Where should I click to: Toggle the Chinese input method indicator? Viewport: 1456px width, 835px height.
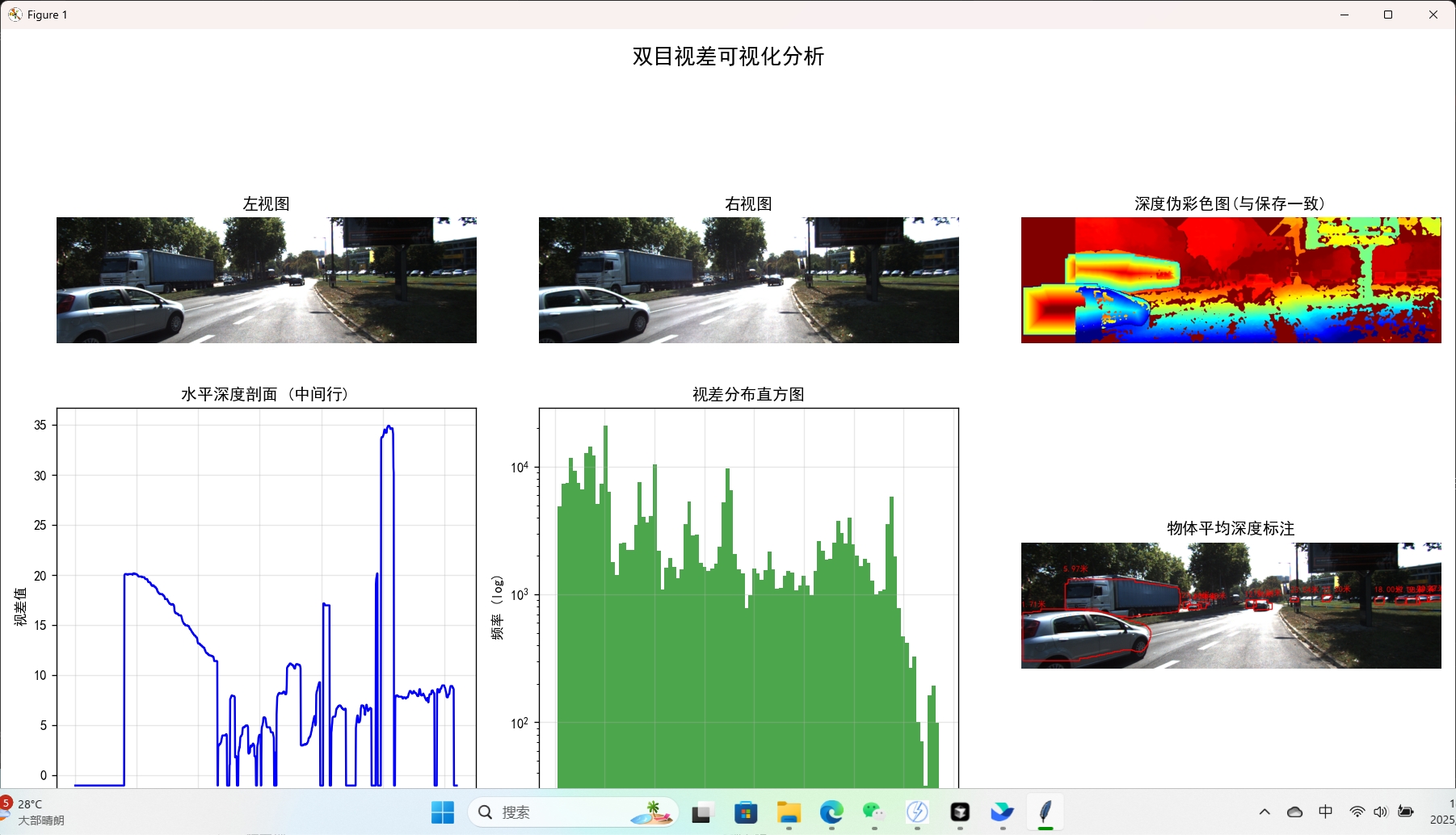tap(1326, 812)
